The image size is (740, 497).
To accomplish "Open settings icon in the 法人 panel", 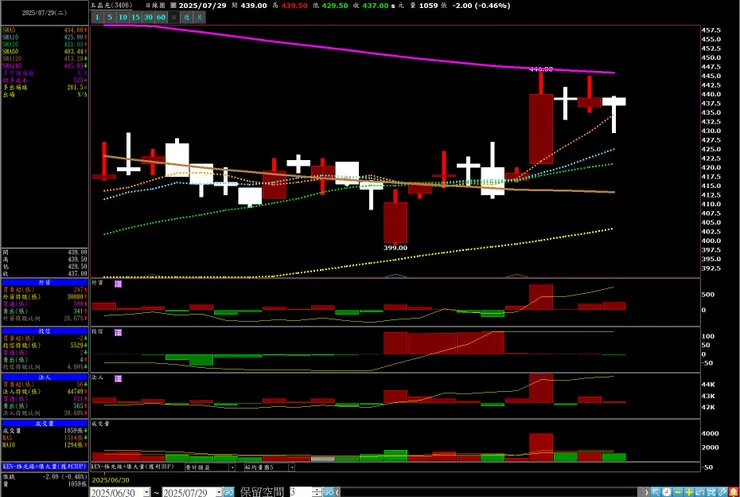I will pos(118,379).
